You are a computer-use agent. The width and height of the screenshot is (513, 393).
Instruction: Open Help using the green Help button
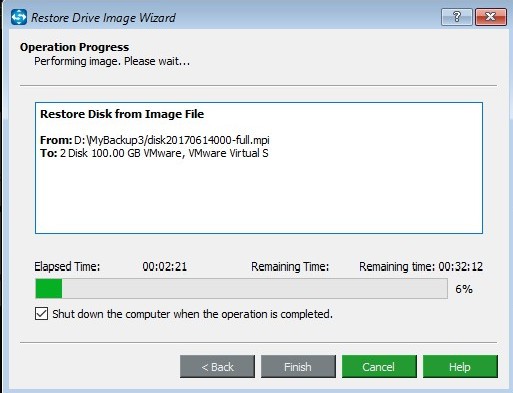(460, 366)
